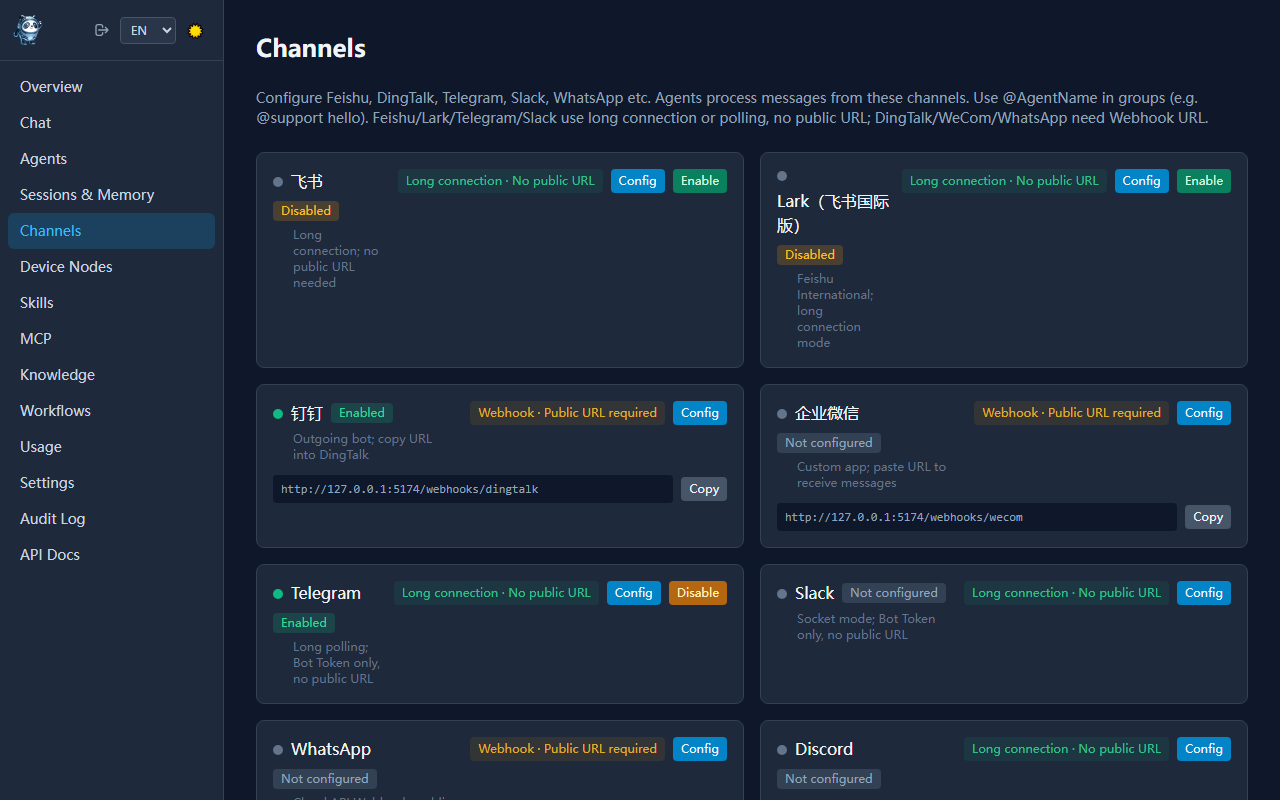Screen dimensions: 1280x800
Task: Click "Outgoing bot; copy URL into DingTalk" description
Action: click(363, 447)
